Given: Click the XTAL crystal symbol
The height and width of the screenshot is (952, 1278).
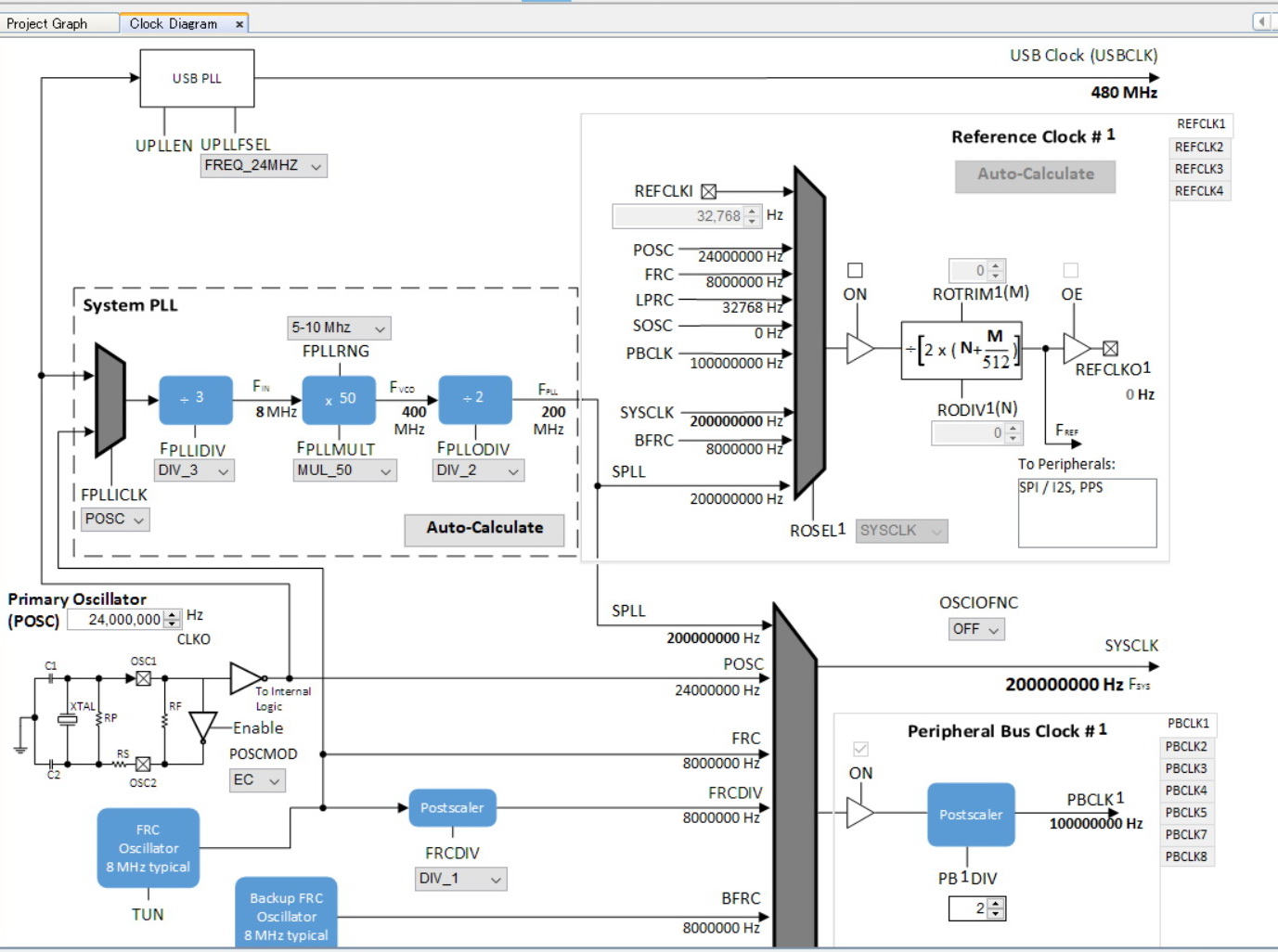Looking at the screenshot, I should 68,719.
